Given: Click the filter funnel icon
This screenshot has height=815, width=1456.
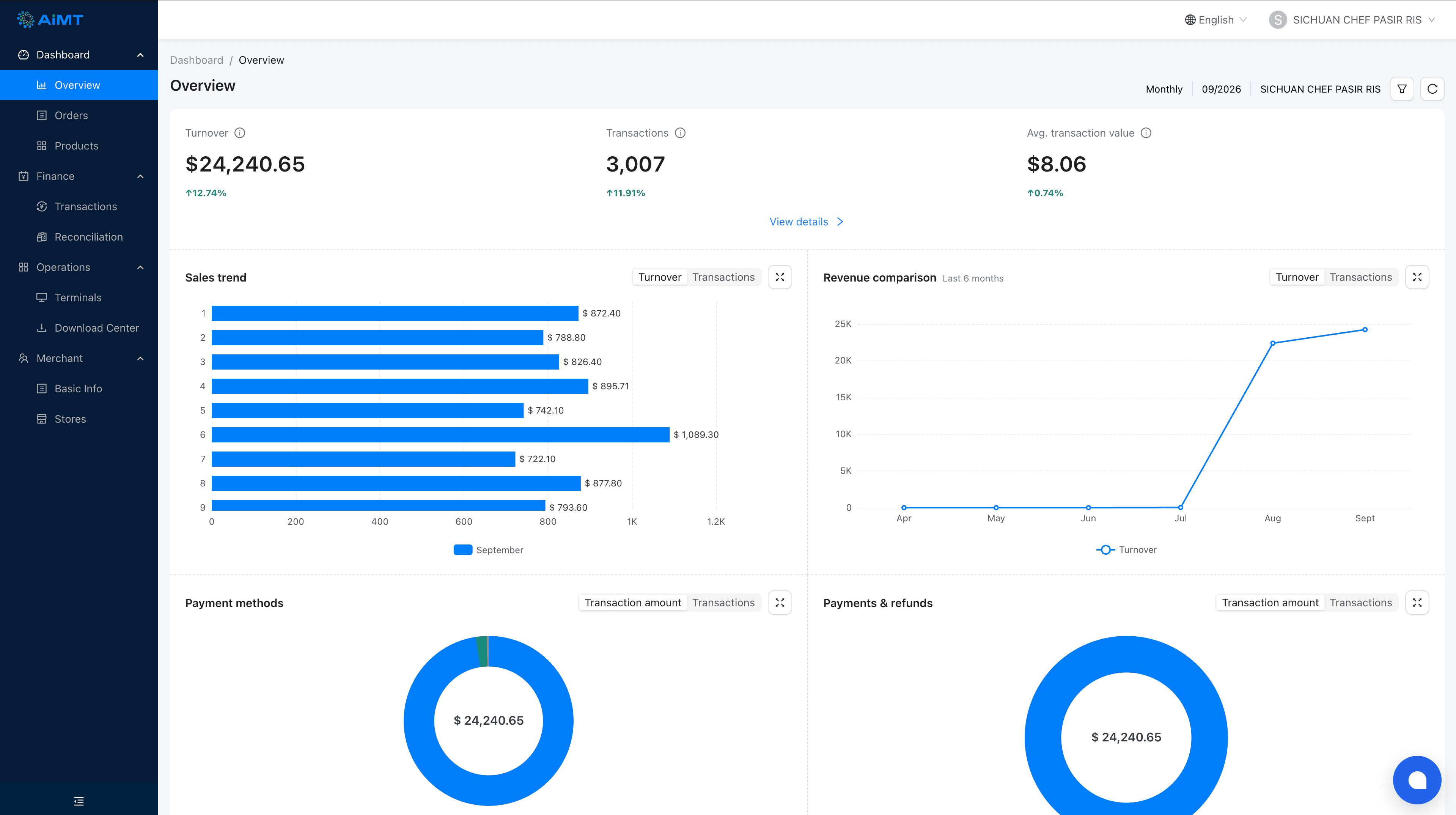Looking at the screenshot, I should [x=1402, y=89].
